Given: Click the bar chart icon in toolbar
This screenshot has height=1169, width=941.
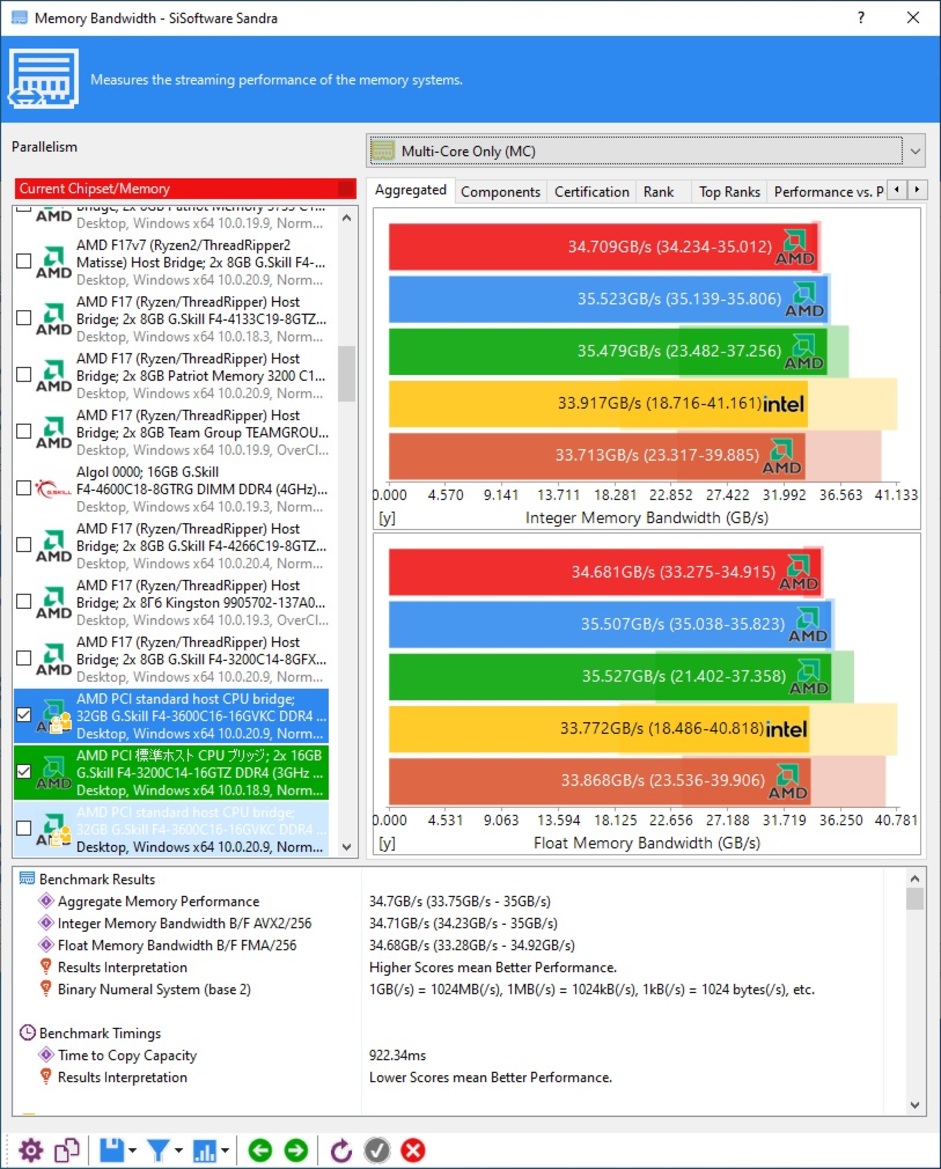Looking at the screenshot, I should 204,1150.
